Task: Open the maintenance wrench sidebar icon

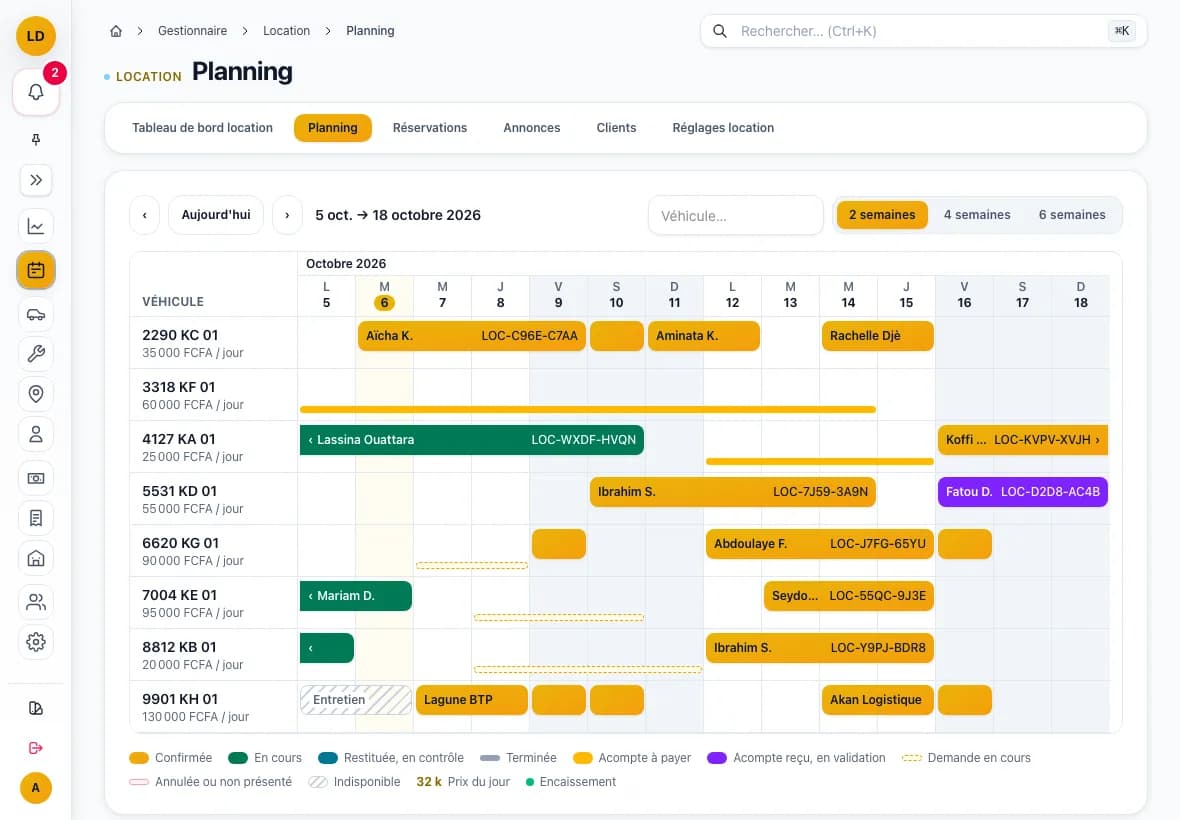Action: [35, 354]
